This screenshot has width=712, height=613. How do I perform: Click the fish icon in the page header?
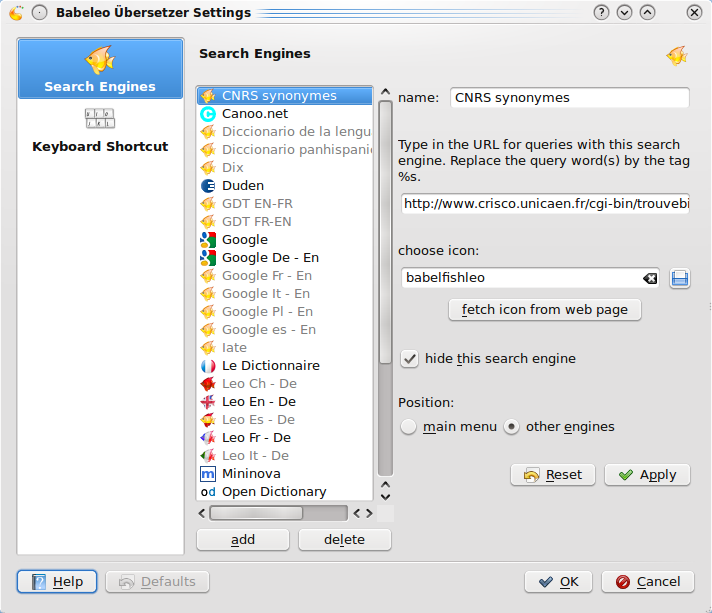pos(677,55)
